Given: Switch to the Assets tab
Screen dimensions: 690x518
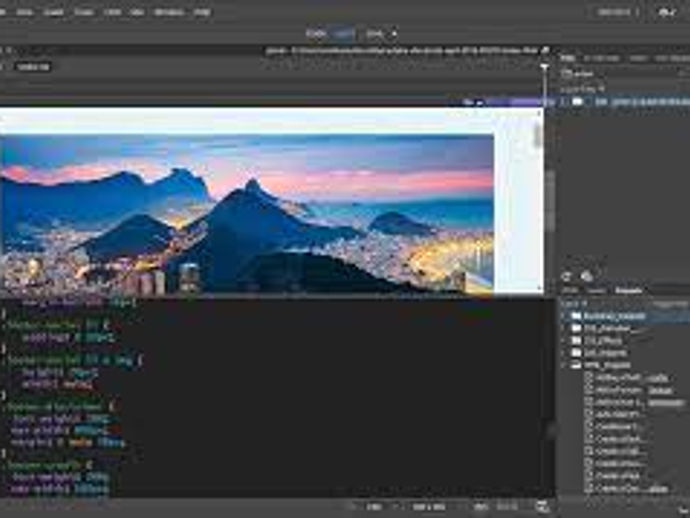Looking at the screenshot, I should pos(597,290).
